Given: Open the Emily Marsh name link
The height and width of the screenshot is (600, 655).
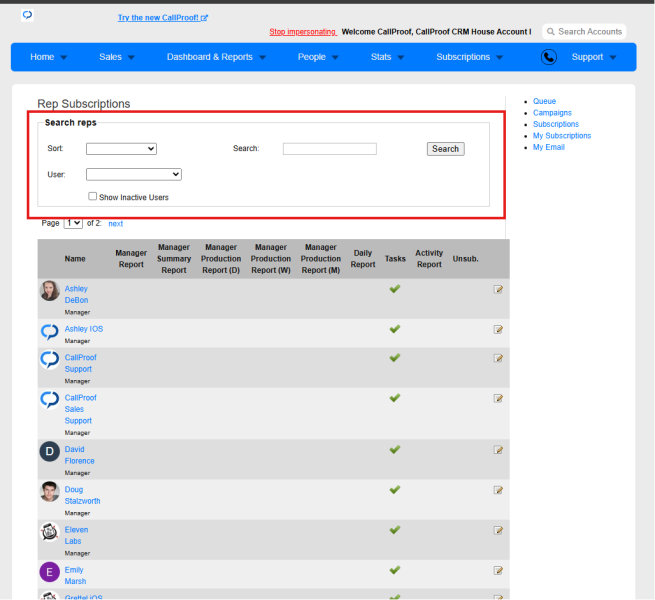Looking at the screenshot, I should [x=75, y=575].
